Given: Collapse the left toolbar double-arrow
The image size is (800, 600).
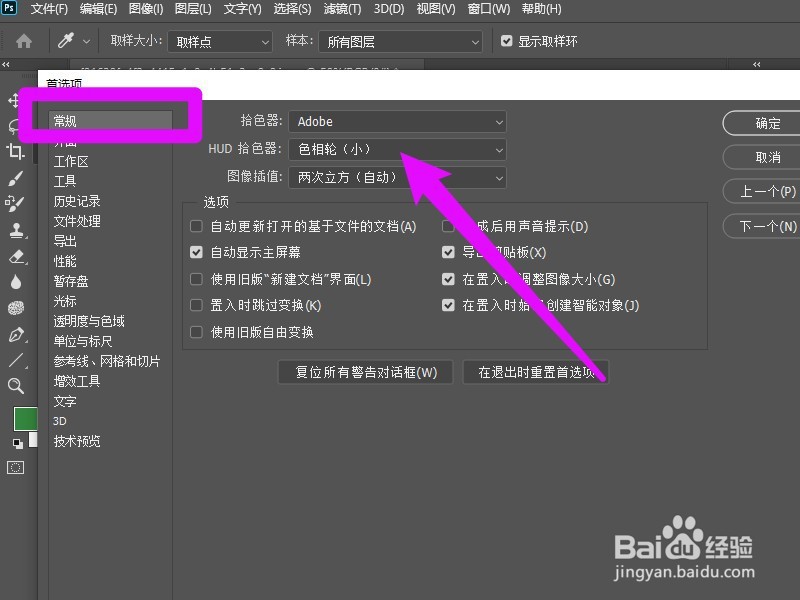Looking at the screenshot, I should click(x=6, y=64).
